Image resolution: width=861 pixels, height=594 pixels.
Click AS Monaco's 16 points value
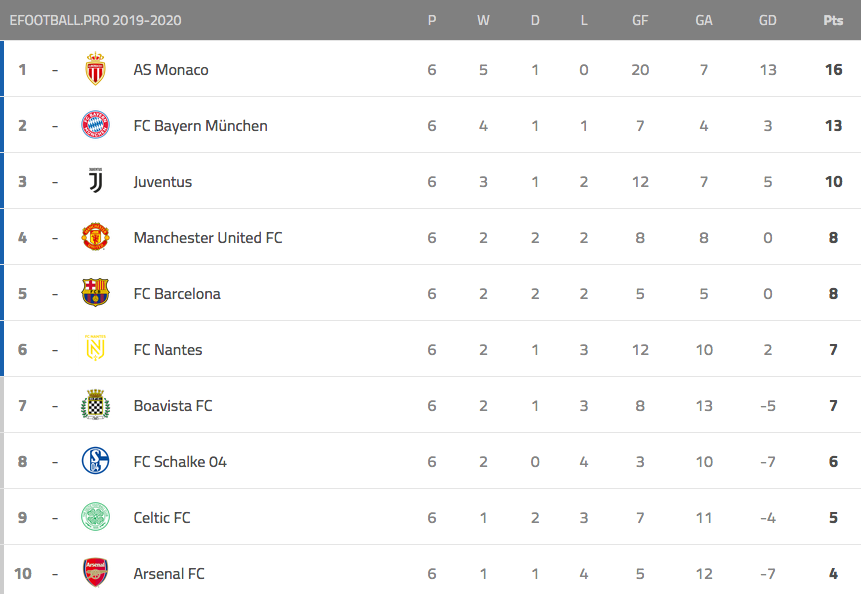(x=834, y=70)
